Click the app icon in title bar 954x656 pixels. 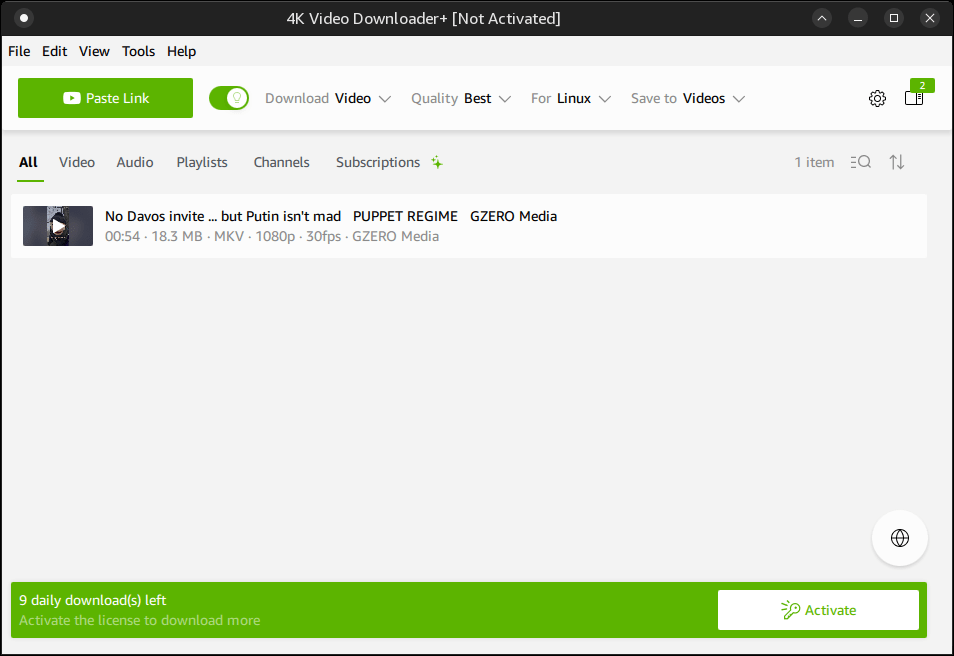pos(24,18)
